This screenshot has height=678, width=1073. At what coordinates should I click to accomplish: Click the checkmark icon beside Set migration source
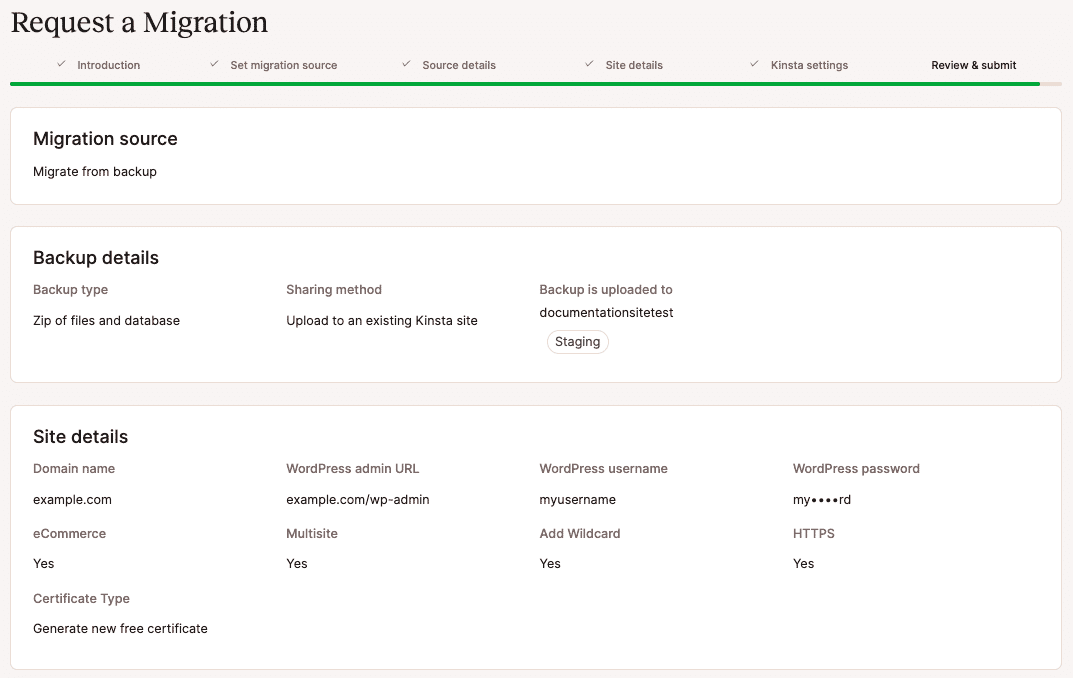(x=214, y=64)
